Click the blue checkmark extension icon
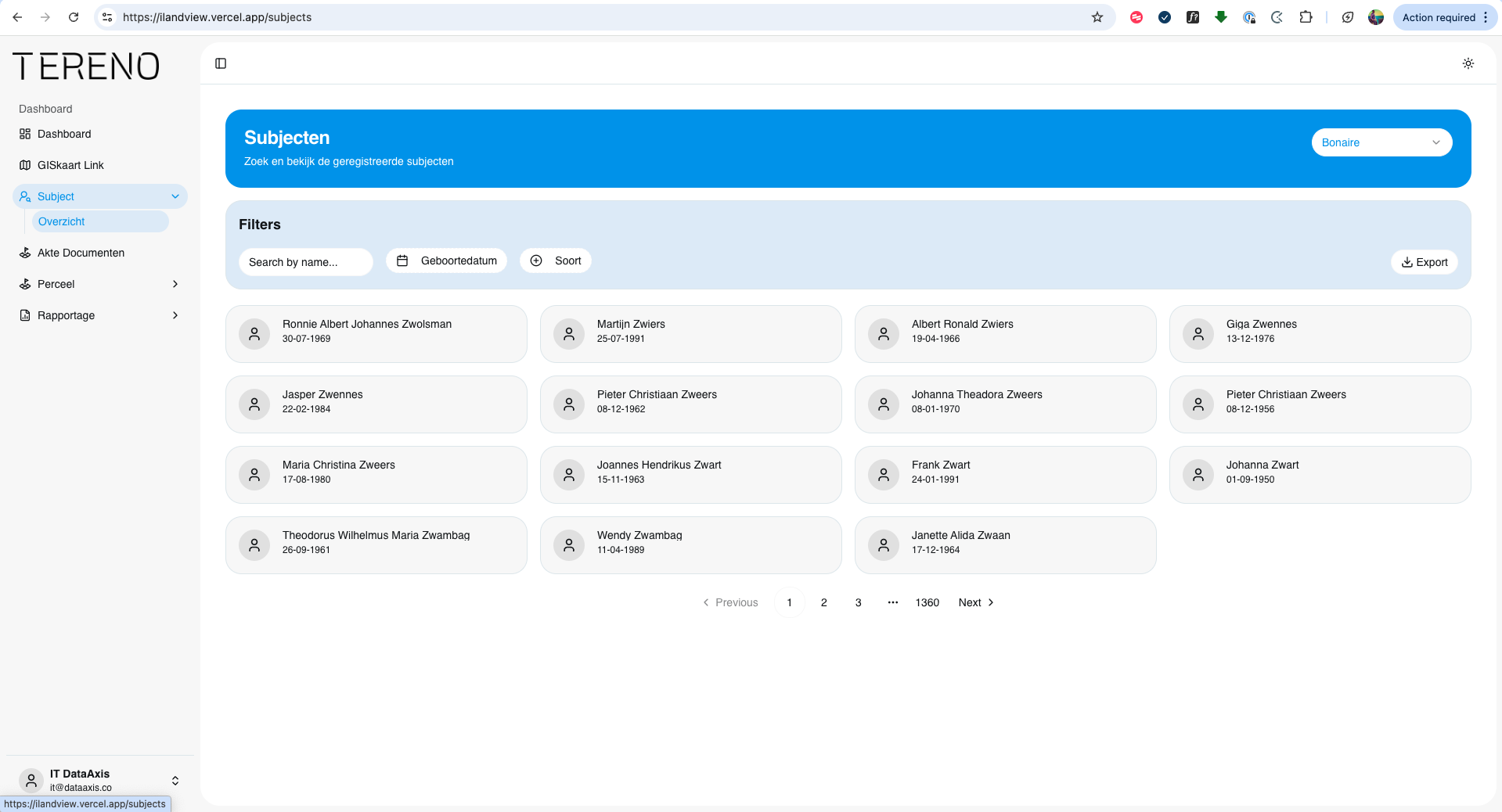1502x812 pixels. coord(1165,17)
